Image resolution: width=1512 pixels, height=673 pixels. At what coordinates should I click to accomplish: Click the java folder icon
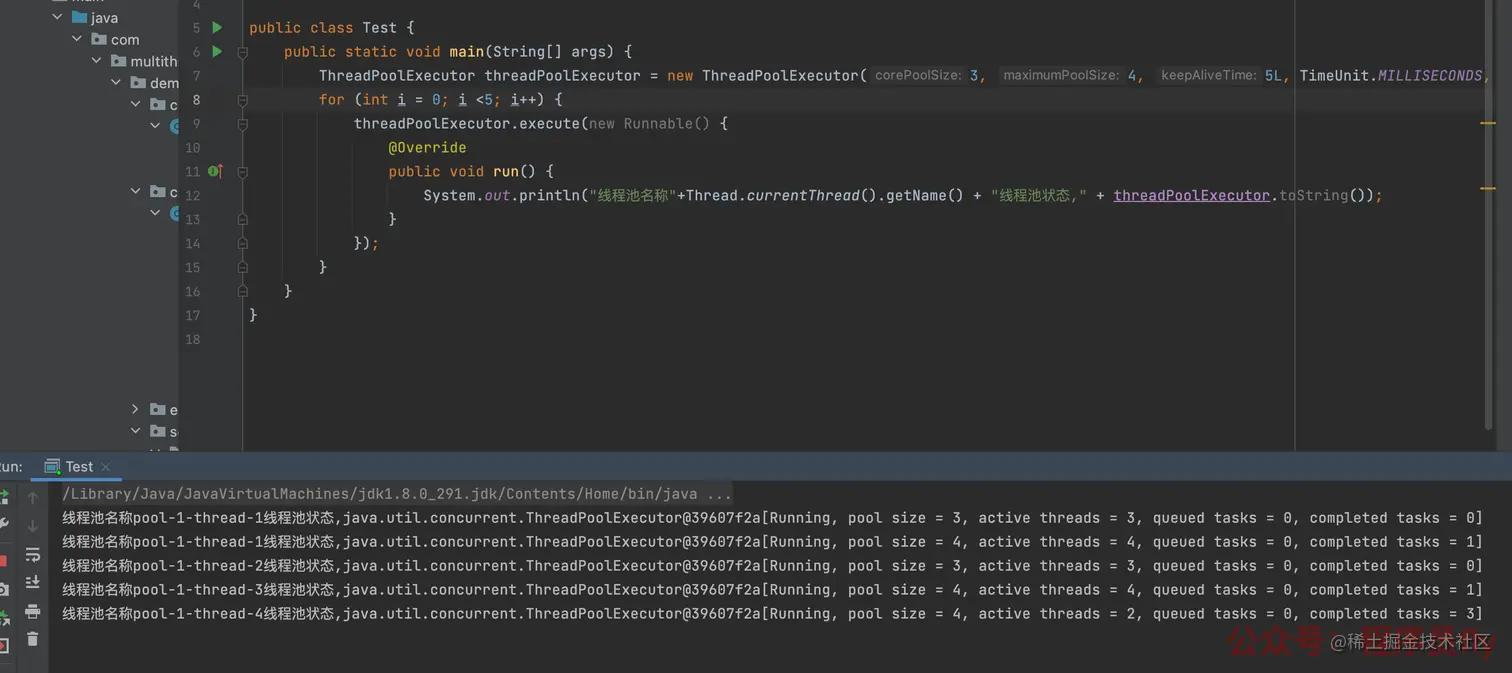point(79,17)
